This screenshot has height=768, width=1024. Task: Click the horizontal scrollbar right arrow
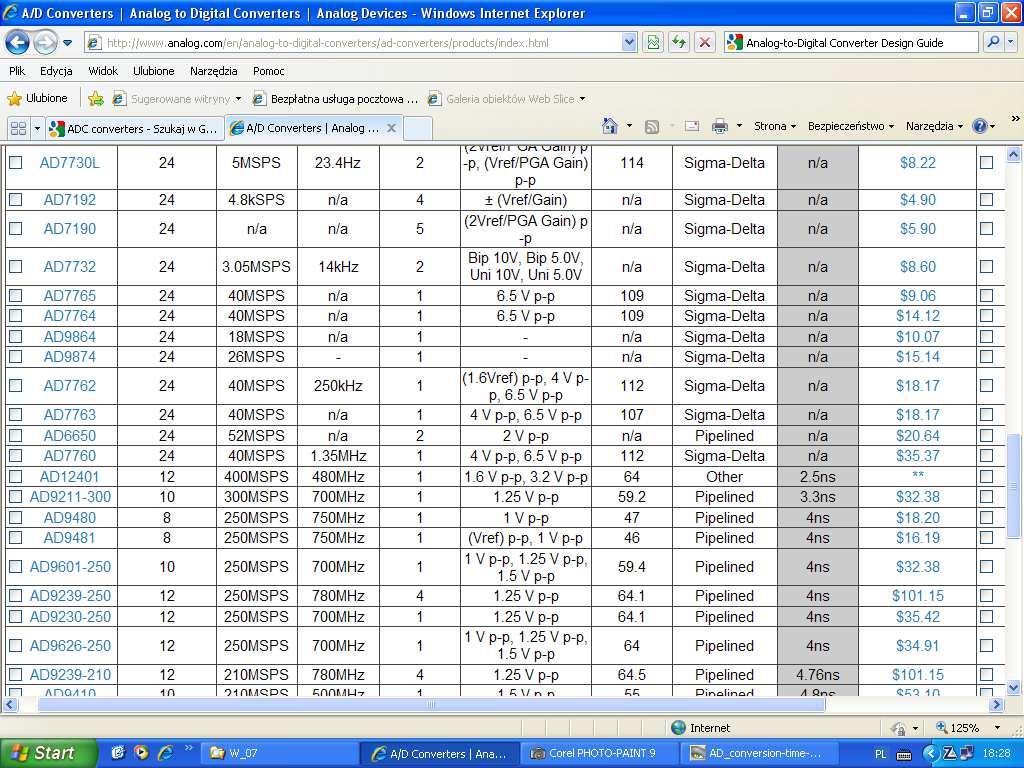pos(997,705)
